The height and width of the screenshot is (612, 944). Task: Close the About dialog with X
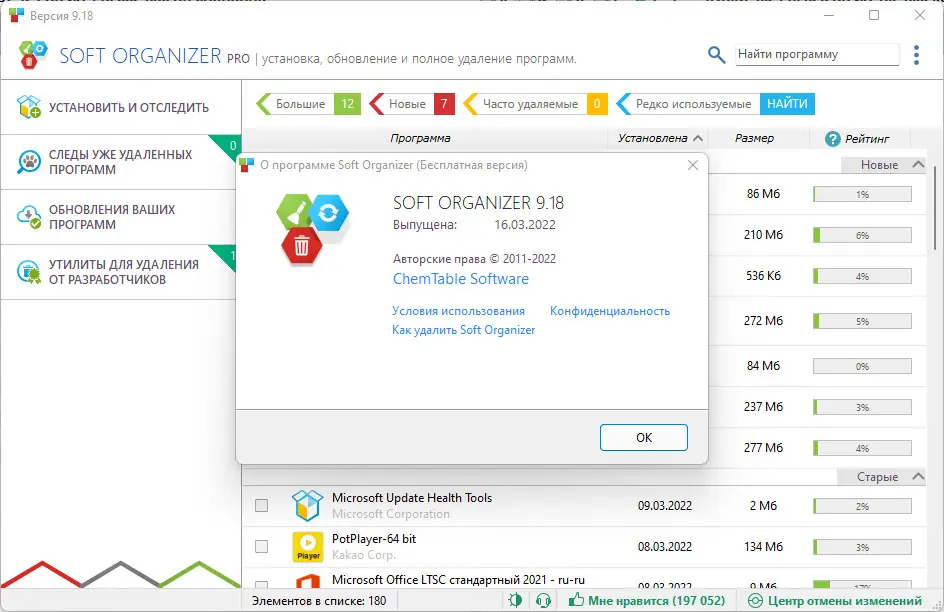click(x=693, y=165)
